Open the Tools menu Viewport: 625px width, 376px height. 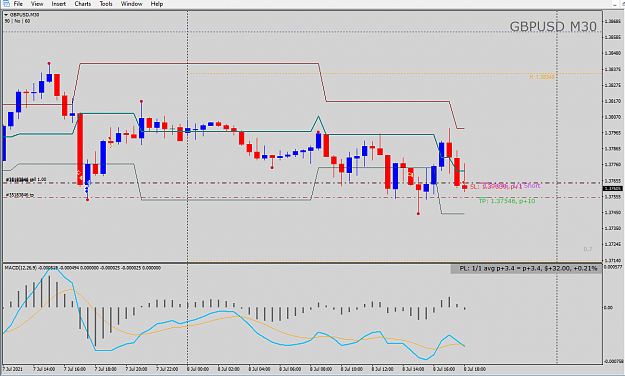[x=106, y=4]
